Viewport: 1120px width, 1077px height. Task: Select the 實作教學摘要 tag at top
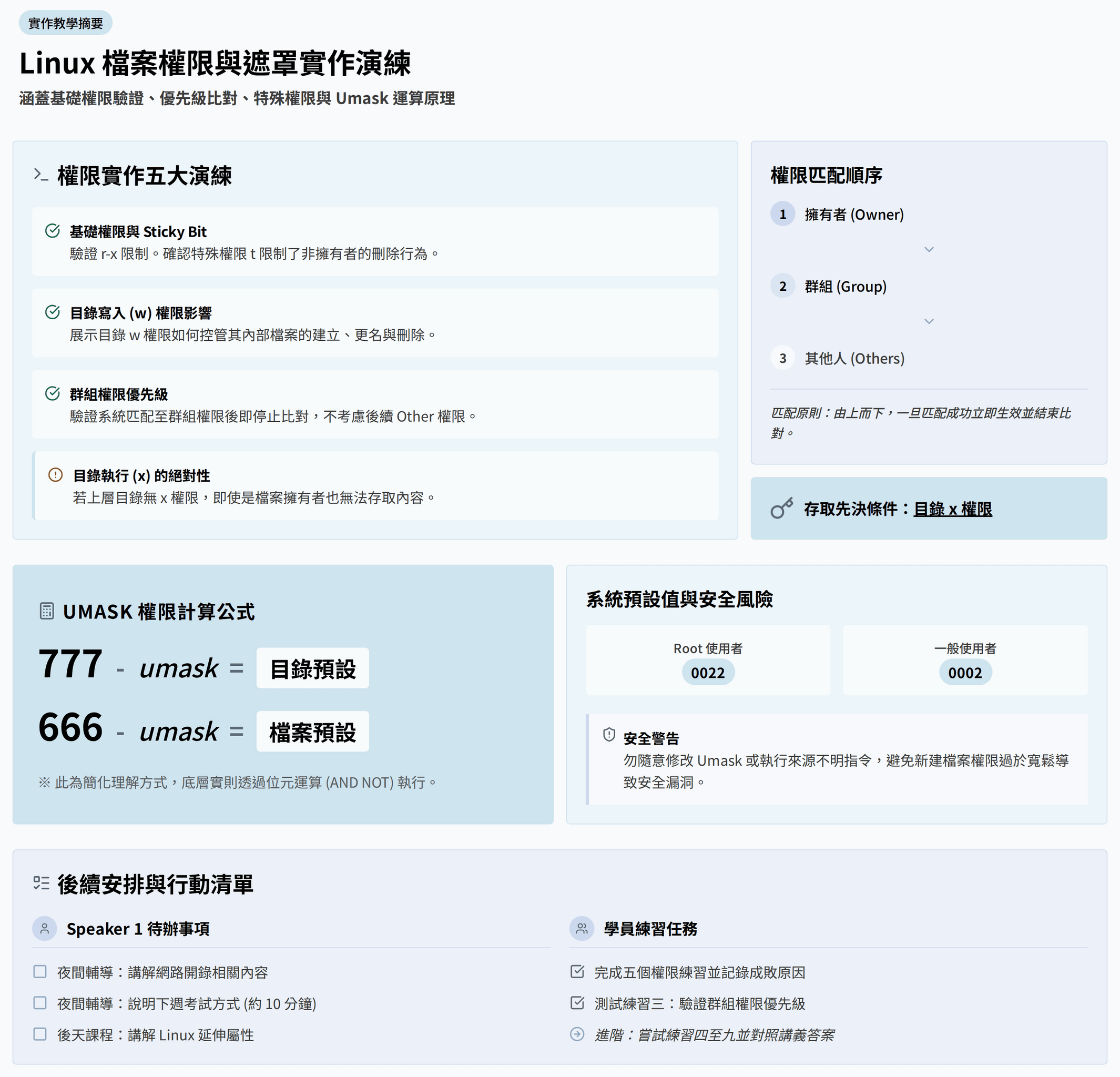(66, 23)
